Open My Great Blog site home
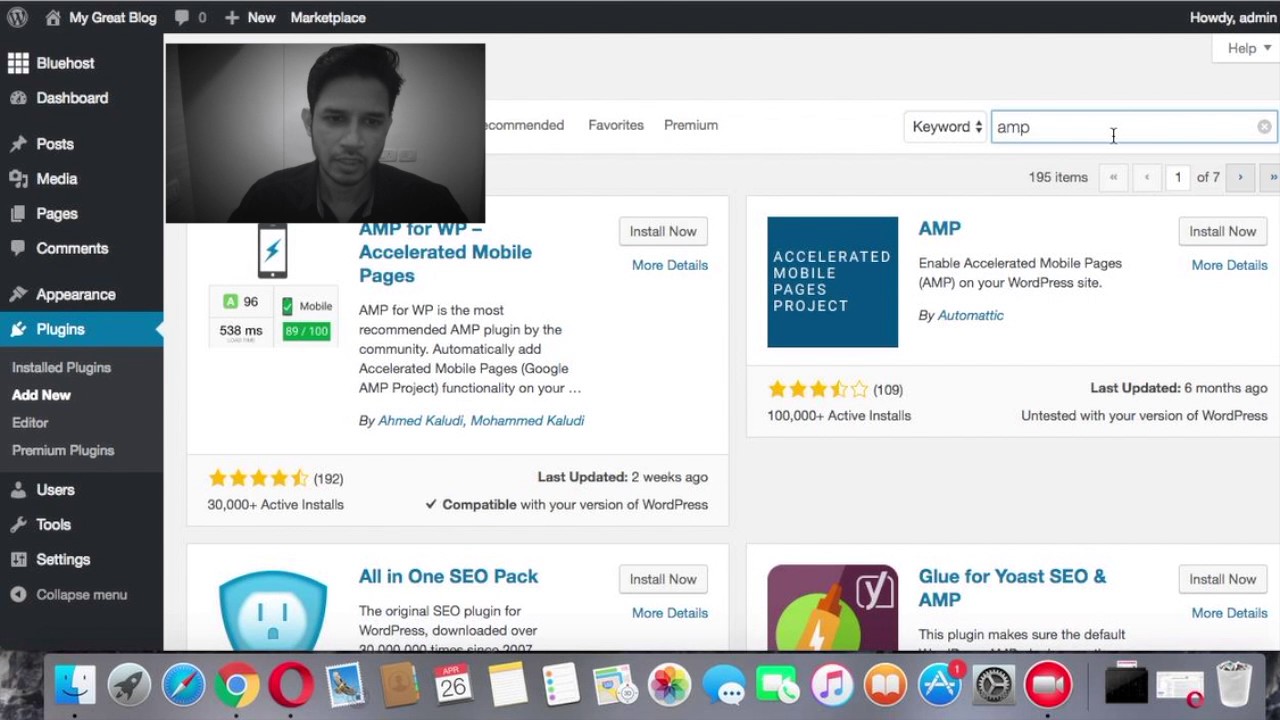The width and height of the screenshot is (1280, 720). point(100,17)
